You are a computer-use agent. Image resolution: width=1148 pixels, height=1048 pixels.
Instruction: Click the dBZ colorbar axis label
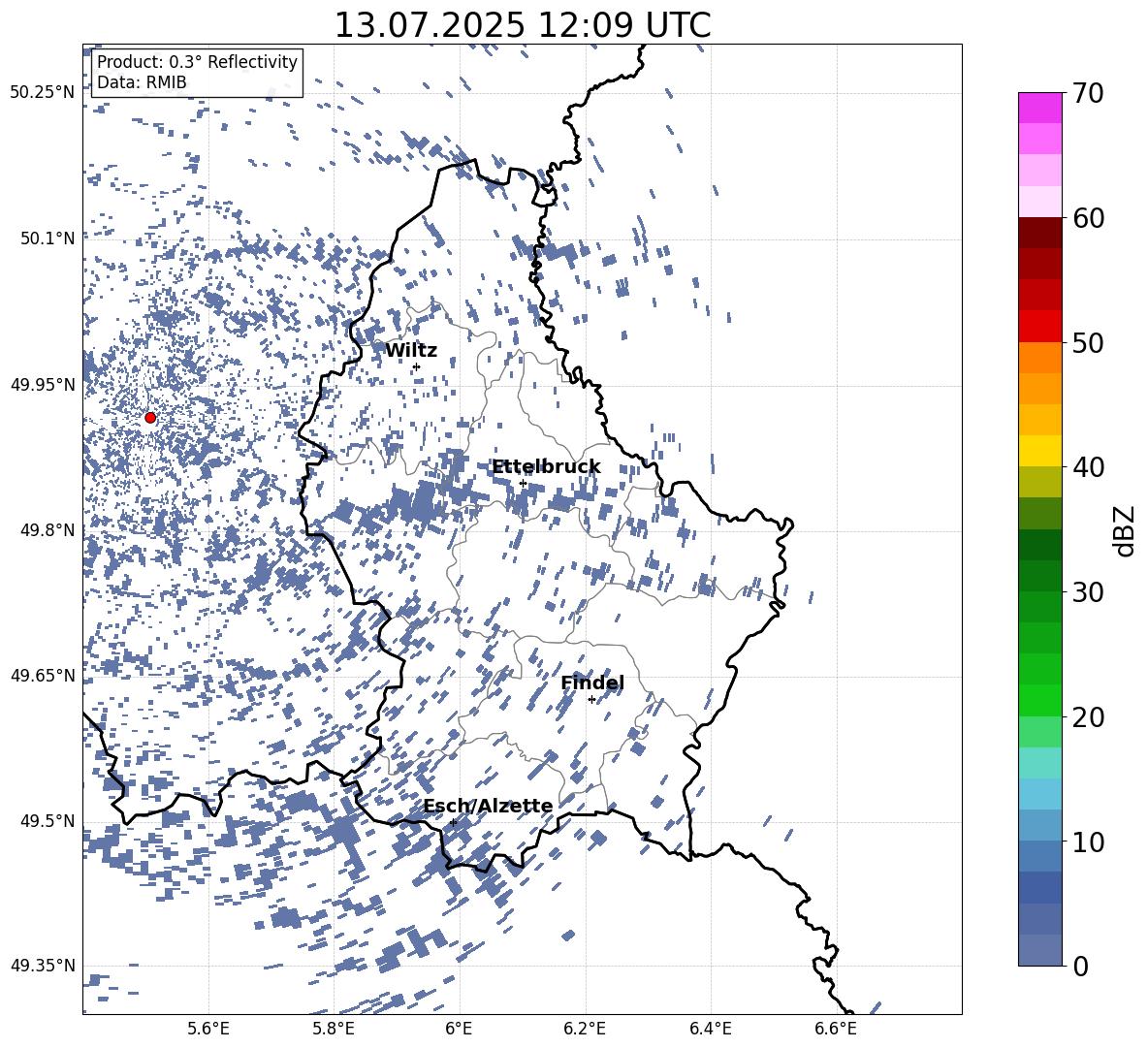click(x=1124, y=530)
